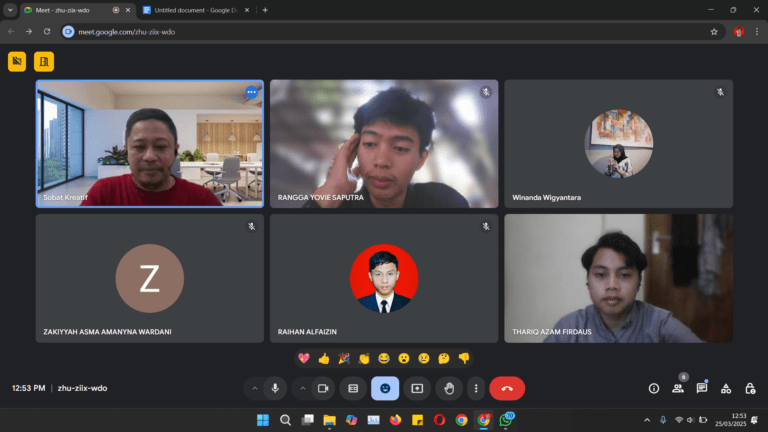
Task: Close the Meet tab
Action: point(128,10)
